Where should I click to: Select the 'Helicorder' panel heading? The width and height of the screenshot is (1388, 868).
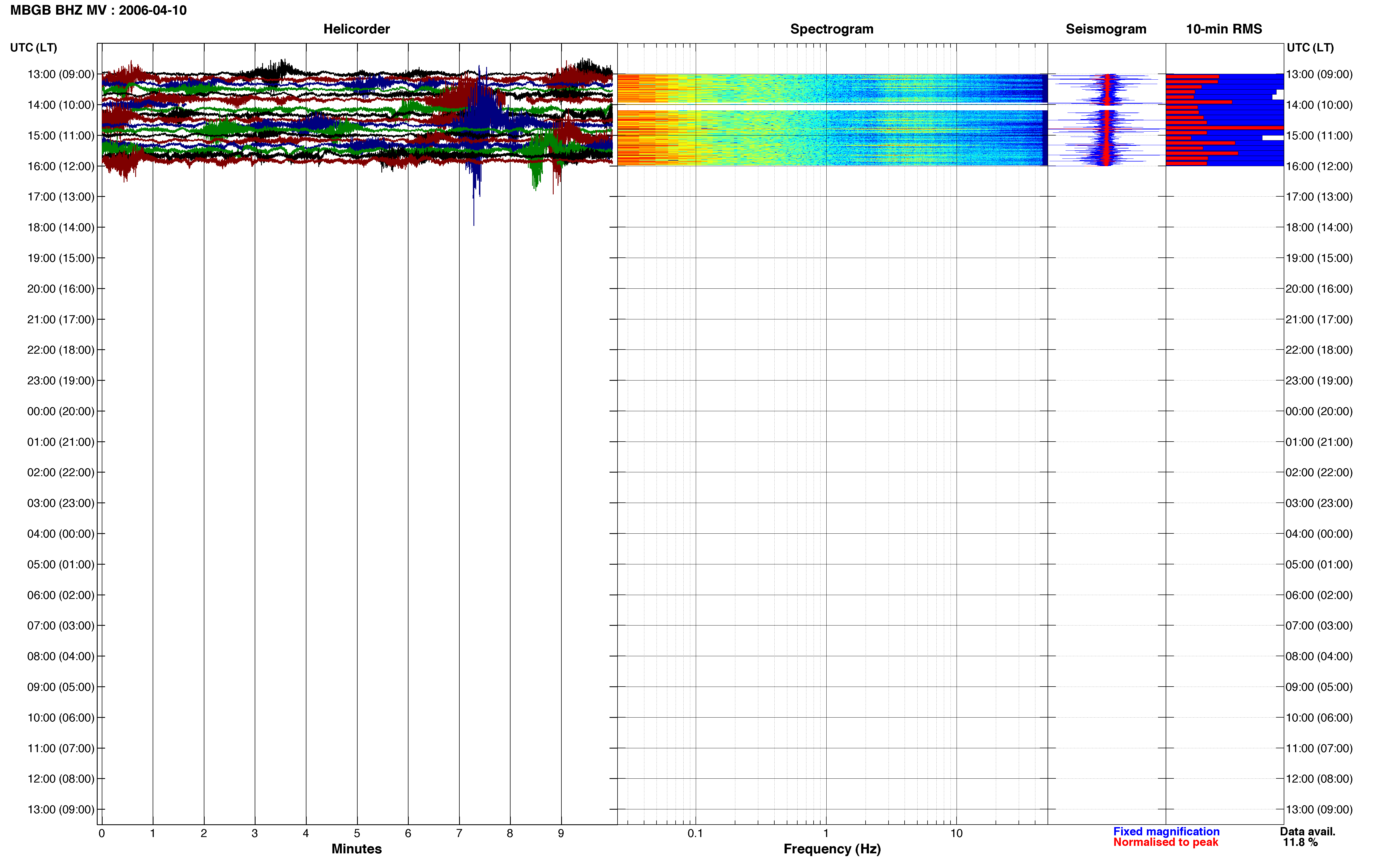(x=356, y=29)
